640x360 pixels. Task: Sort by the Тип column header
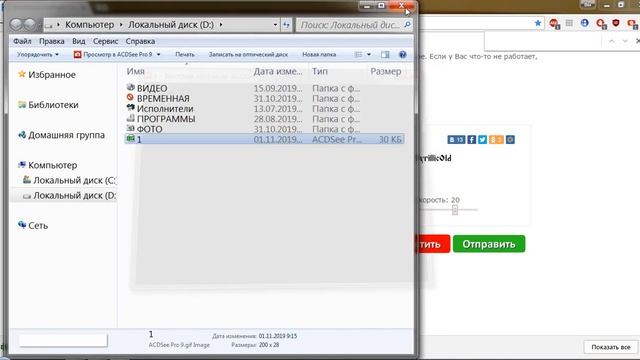coord(320,71)
